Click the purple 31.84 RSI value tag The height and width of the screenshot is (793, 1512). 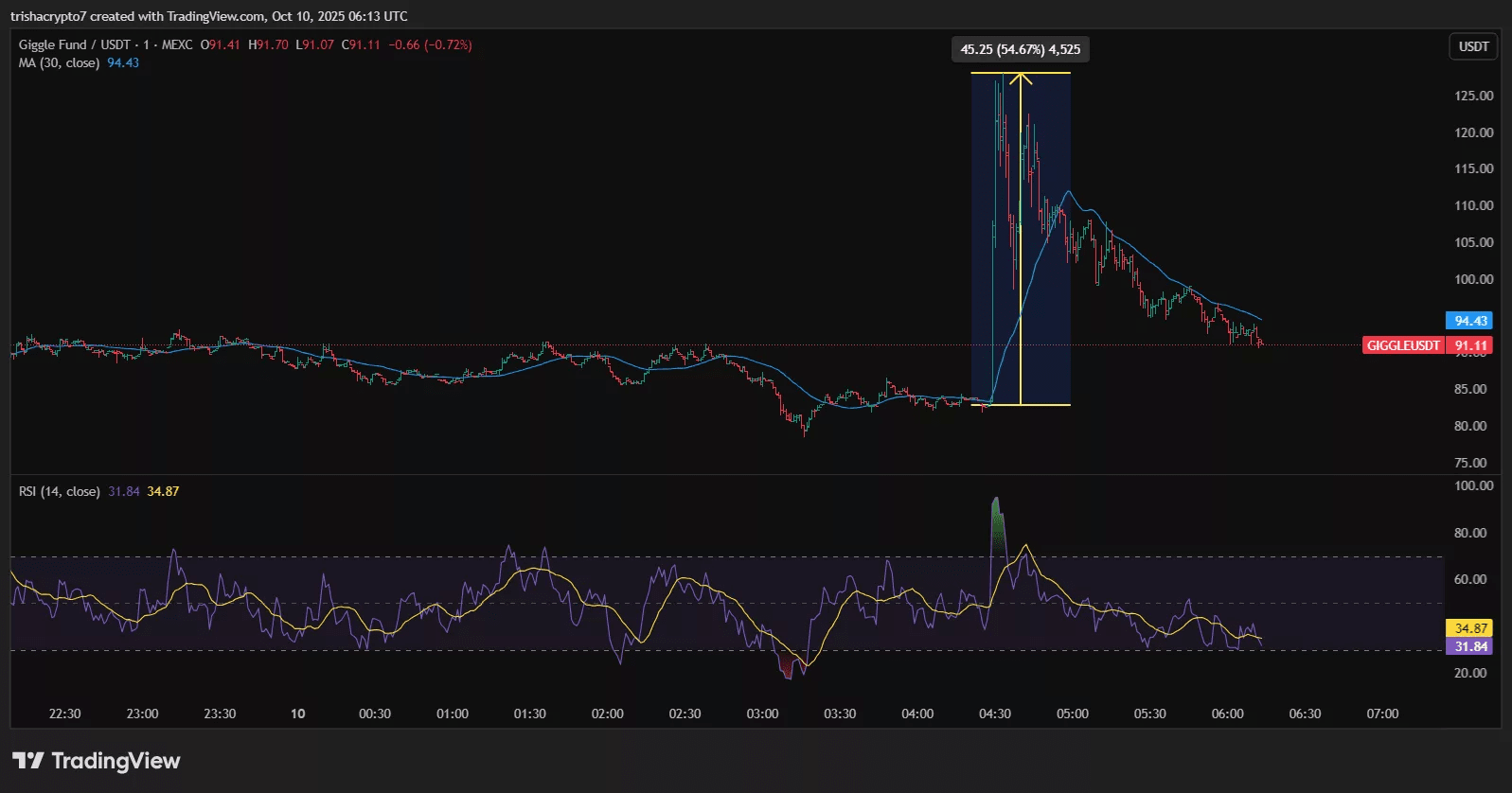click(x=1468, y=646)
